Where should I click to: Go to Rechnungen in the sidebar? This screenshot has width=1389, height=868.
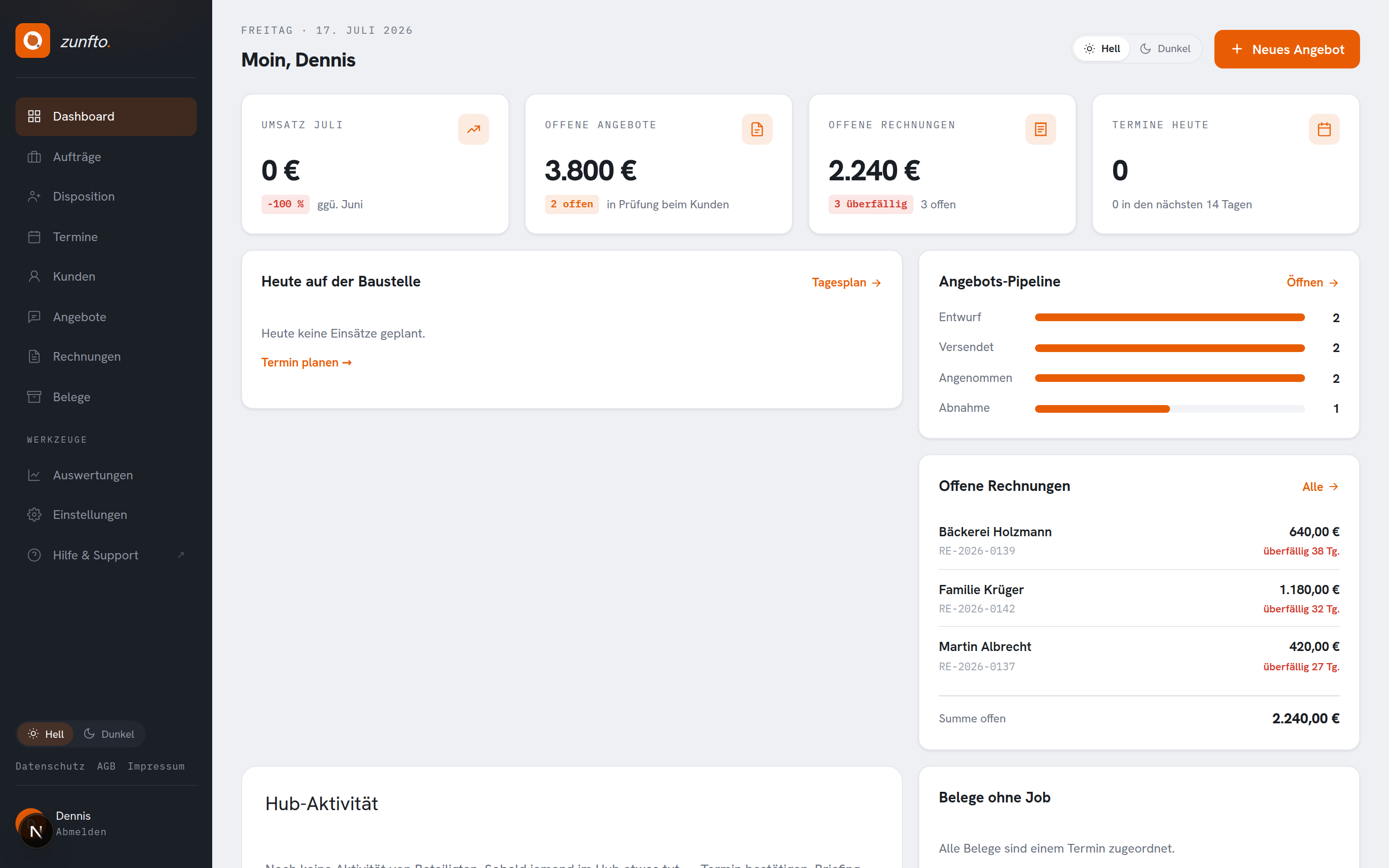click(x=106, y=356)
